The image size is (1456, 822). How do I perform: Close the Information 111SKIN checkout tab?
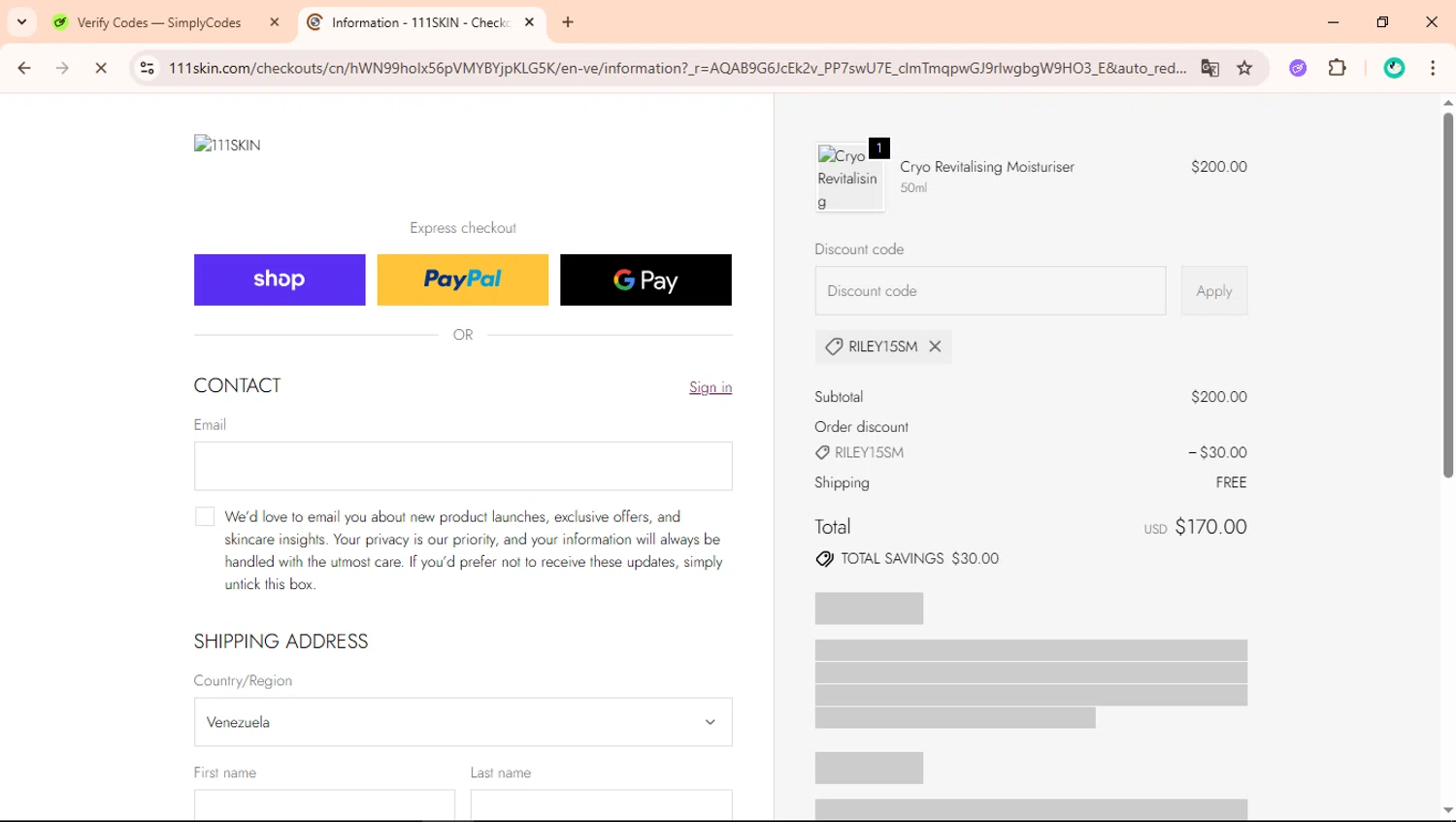click(529, 22)
